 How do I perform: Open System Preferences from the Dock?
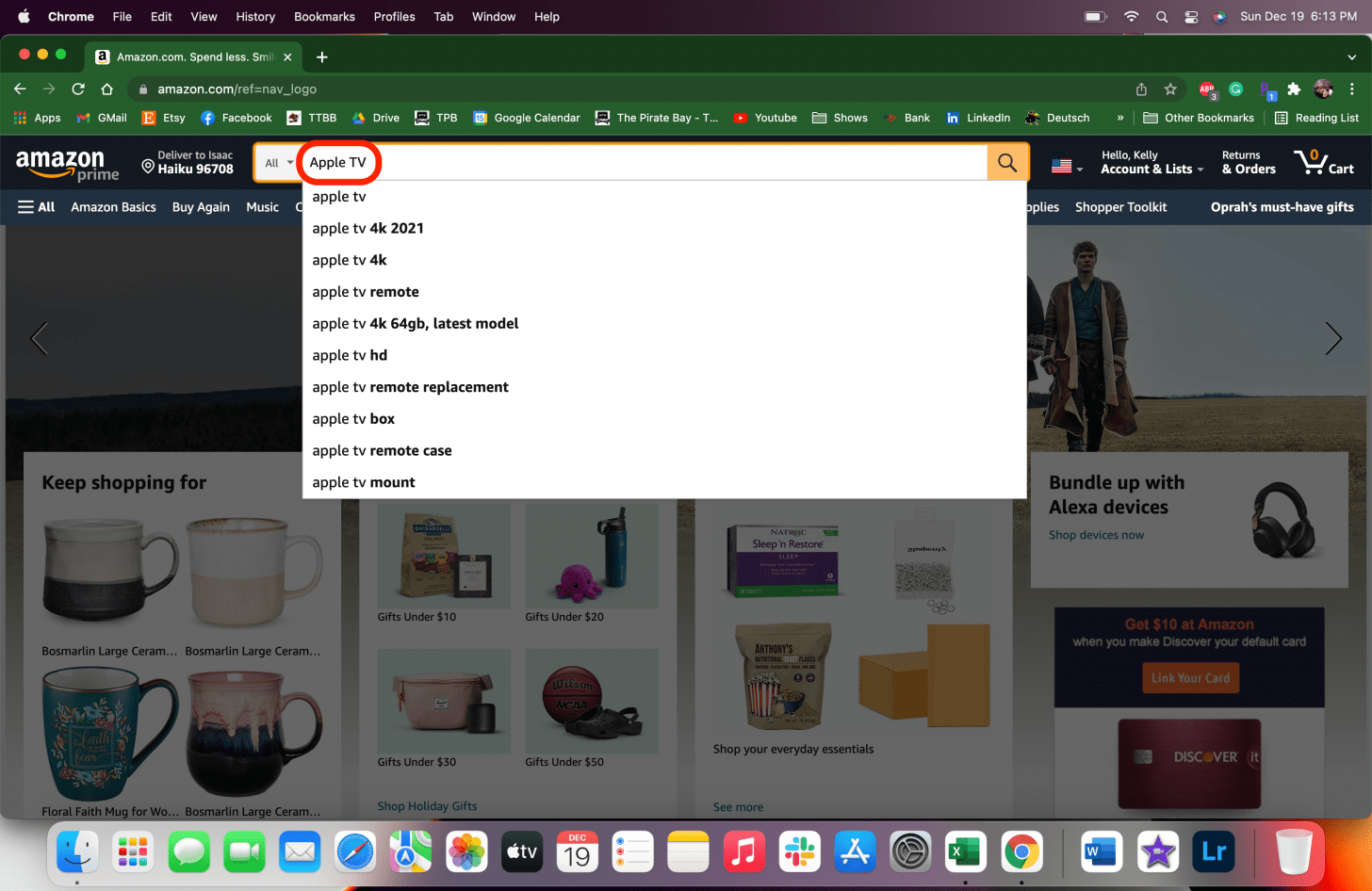pyautogui.click(x=910, y=852)
